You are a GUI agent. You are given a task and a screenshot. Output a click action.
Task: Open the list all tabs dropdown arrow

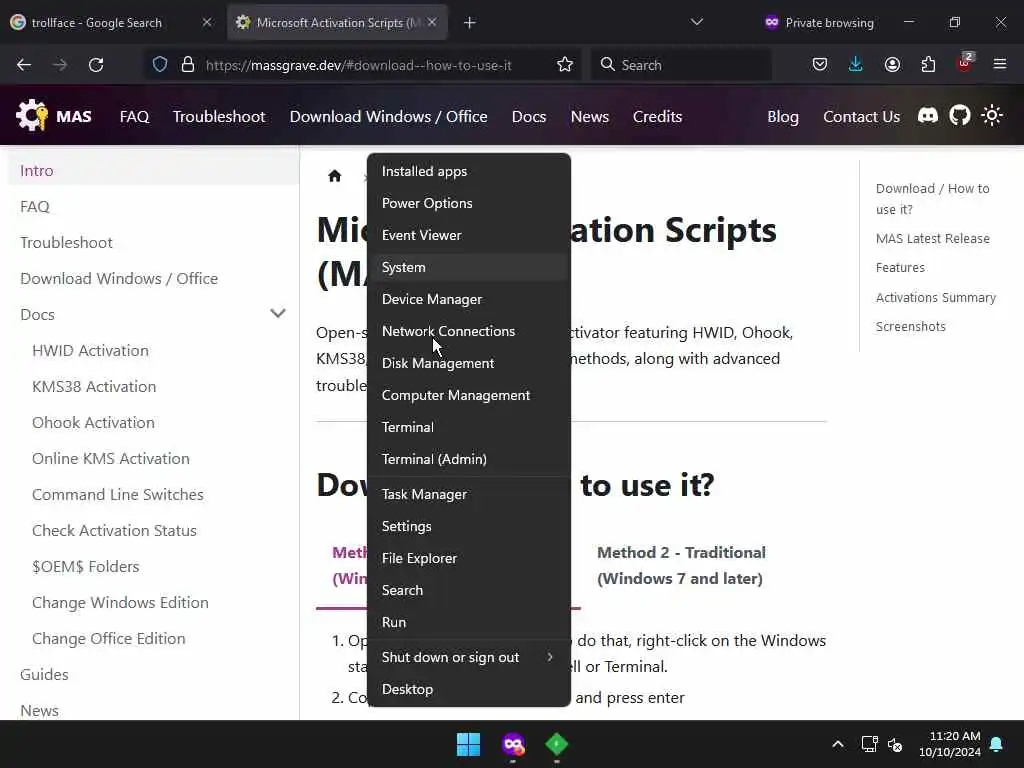click(697, 22)
